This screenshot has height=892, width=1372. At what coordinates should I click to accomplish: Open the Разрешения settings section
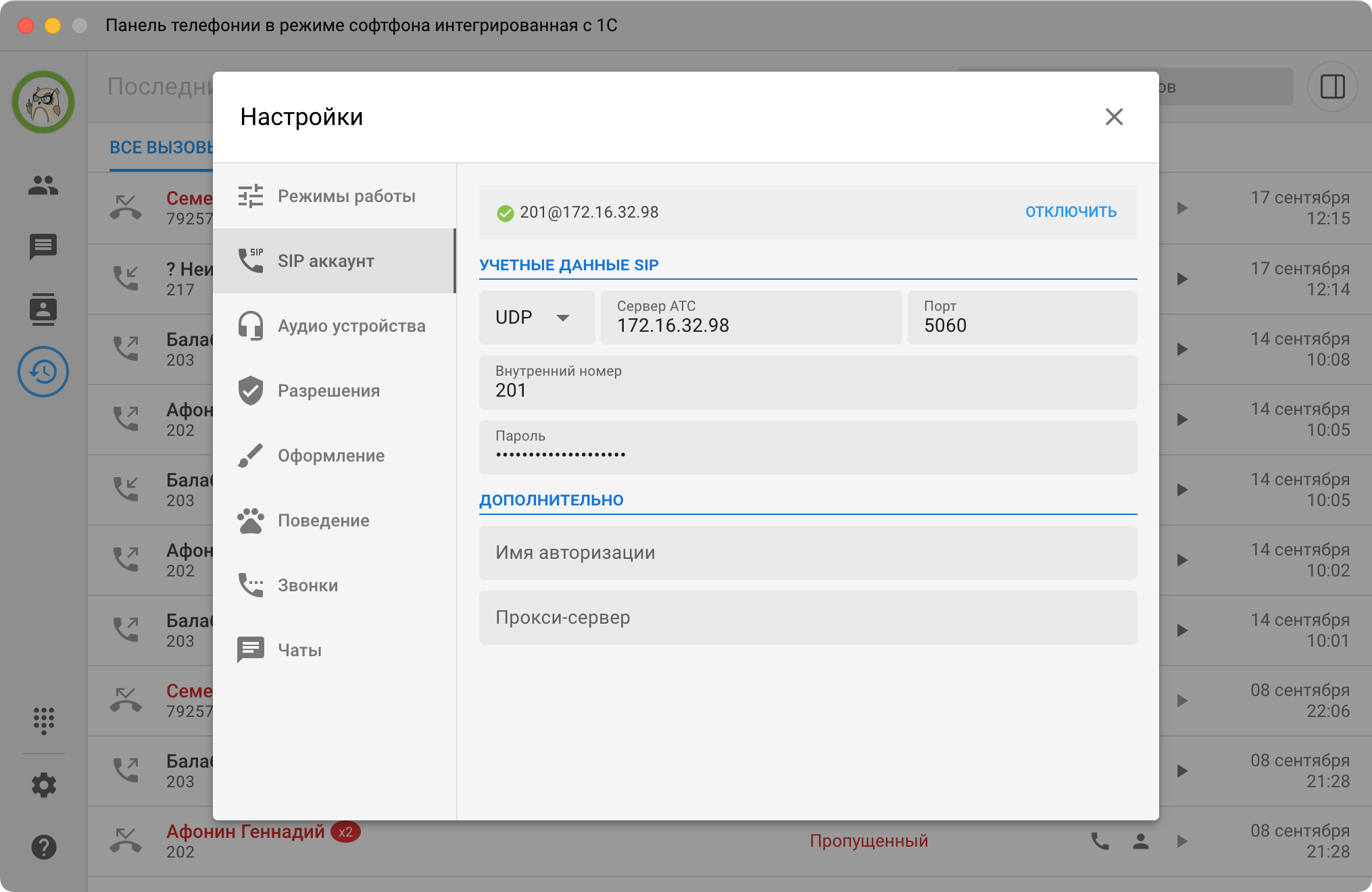coord(335,391)
